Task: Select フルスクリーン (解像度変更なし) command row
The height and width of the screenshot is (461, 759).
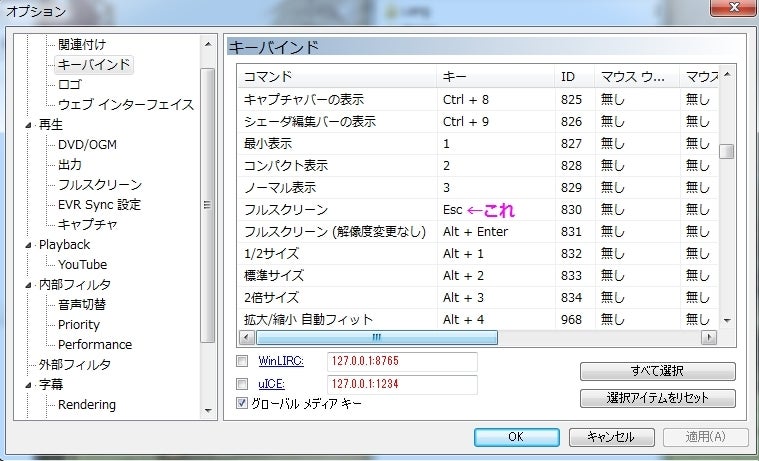Action: pos(478,231)
